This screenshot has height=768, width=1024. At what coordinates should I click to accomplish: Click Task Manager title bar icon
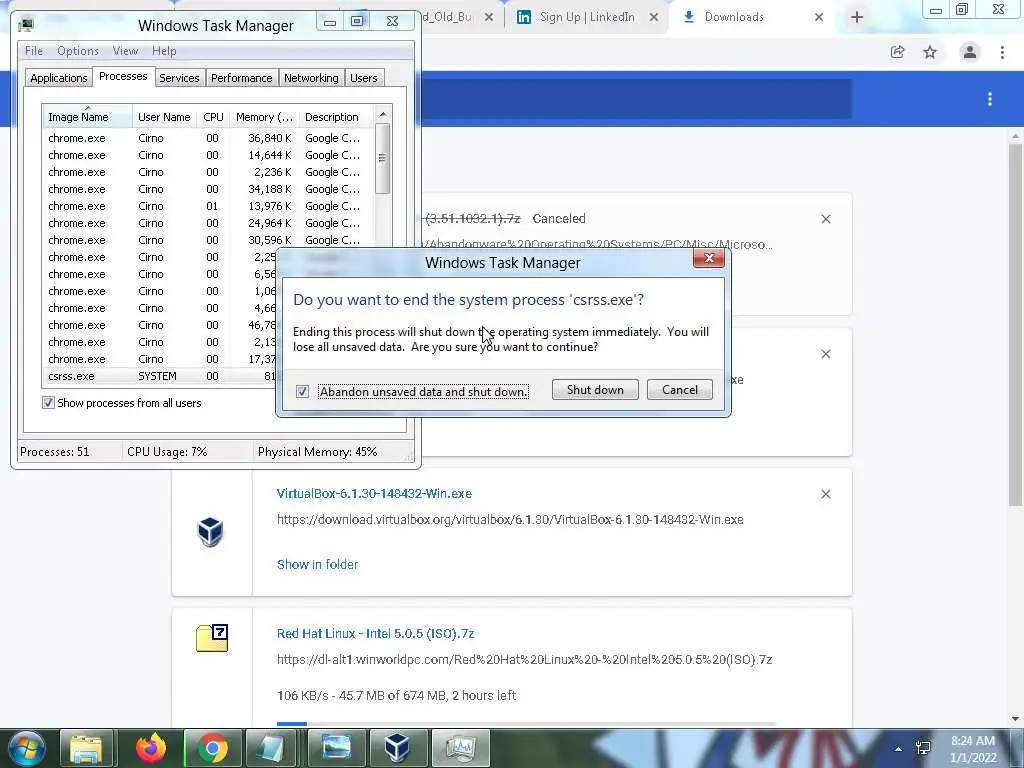26,25
